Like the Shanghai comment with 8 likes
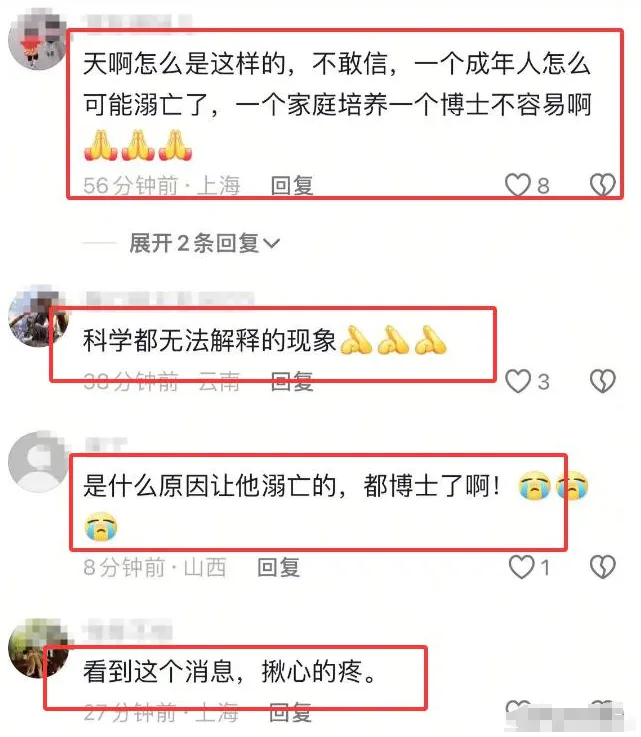This screenshot has width=641, height=737. (x=517, y=185)
